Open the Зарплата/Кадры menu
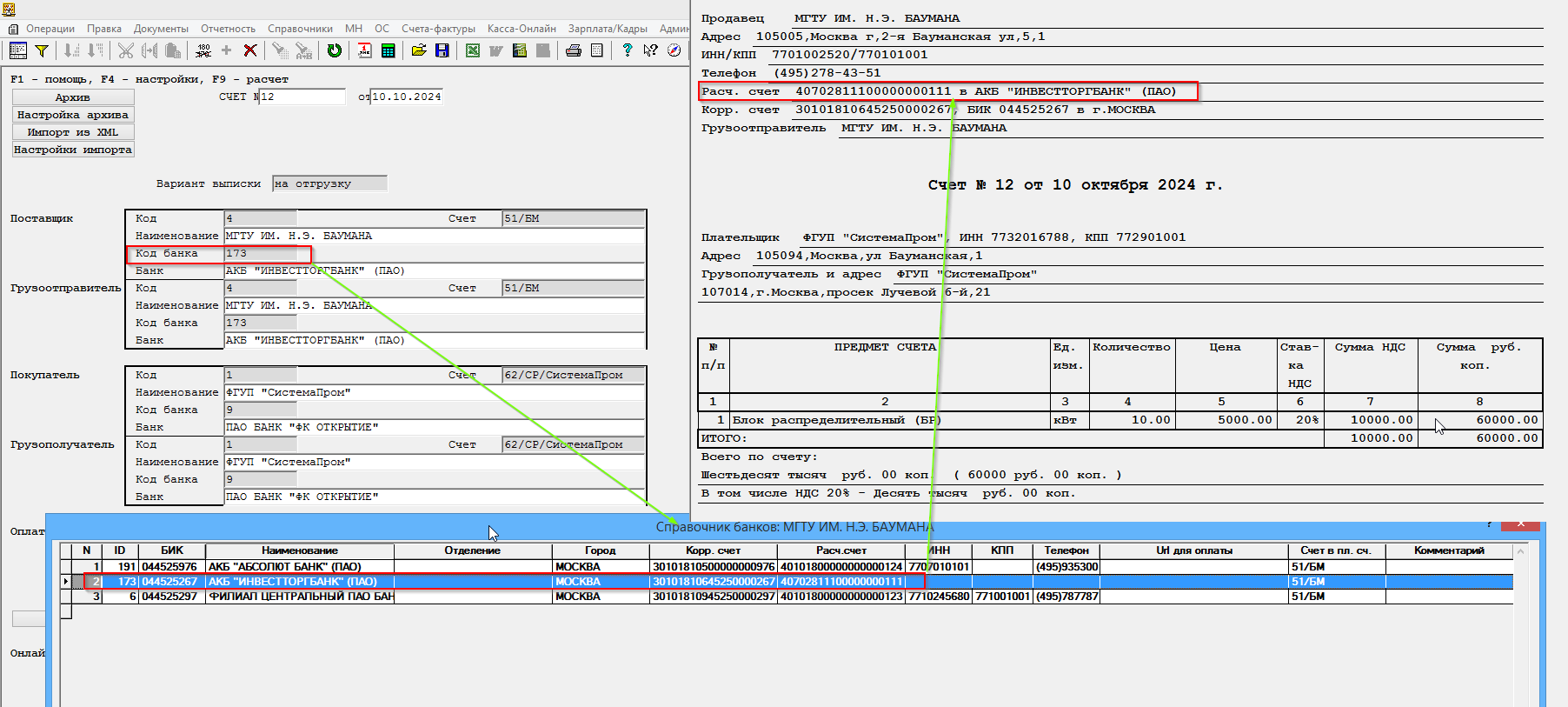The height and width of the screenshot is (707, 1568). (608, 29)
